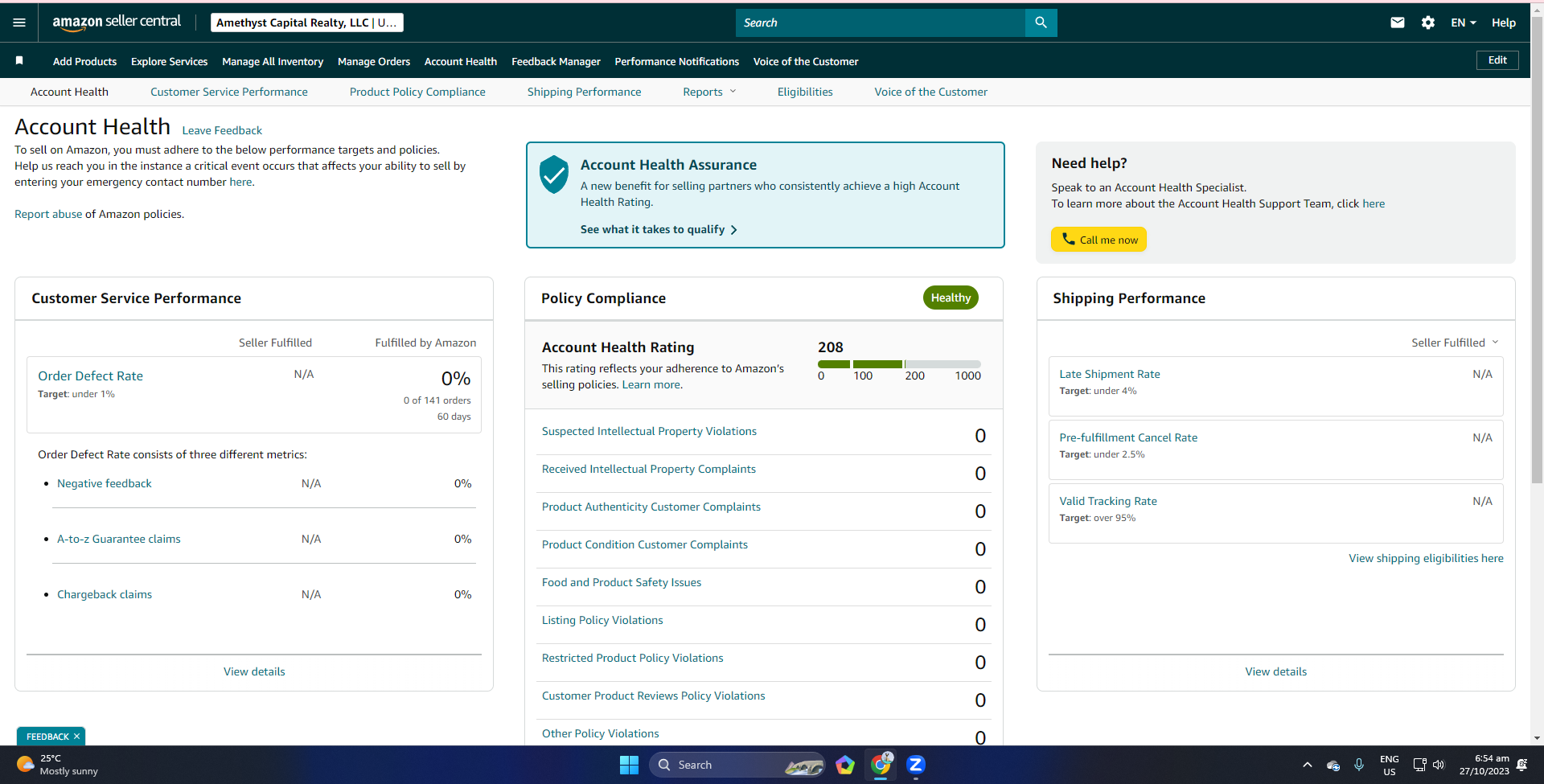Viewport: 1544px width, 784px height.
Task: Open the Seller Fulfilled shipping dropdown
Action: (1455, 343)
